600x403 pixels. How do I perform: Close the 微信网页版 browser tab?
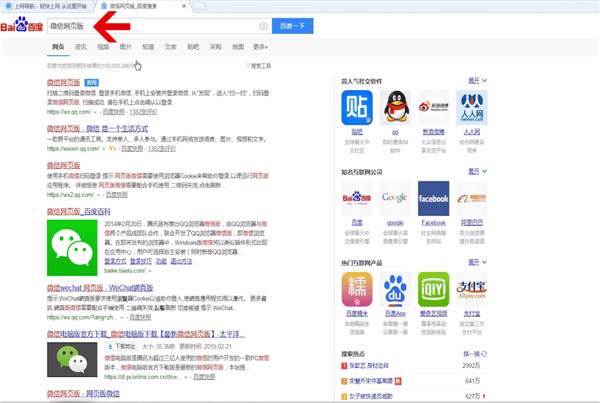(184, 6)
